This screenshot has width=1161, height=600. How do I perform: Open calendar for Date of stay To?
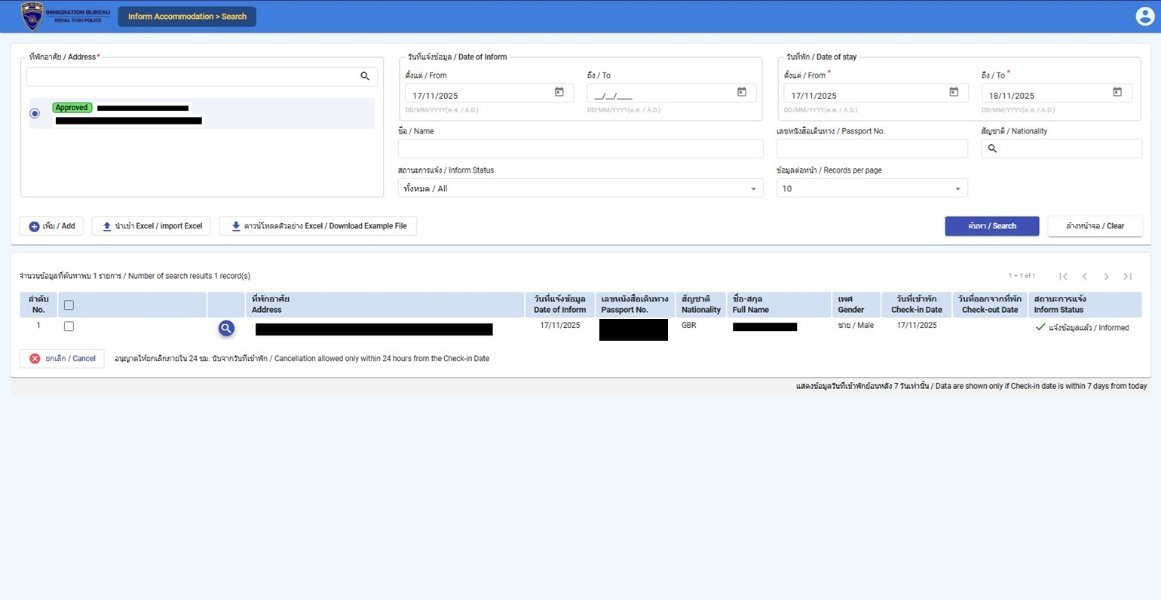point(1117,93)
